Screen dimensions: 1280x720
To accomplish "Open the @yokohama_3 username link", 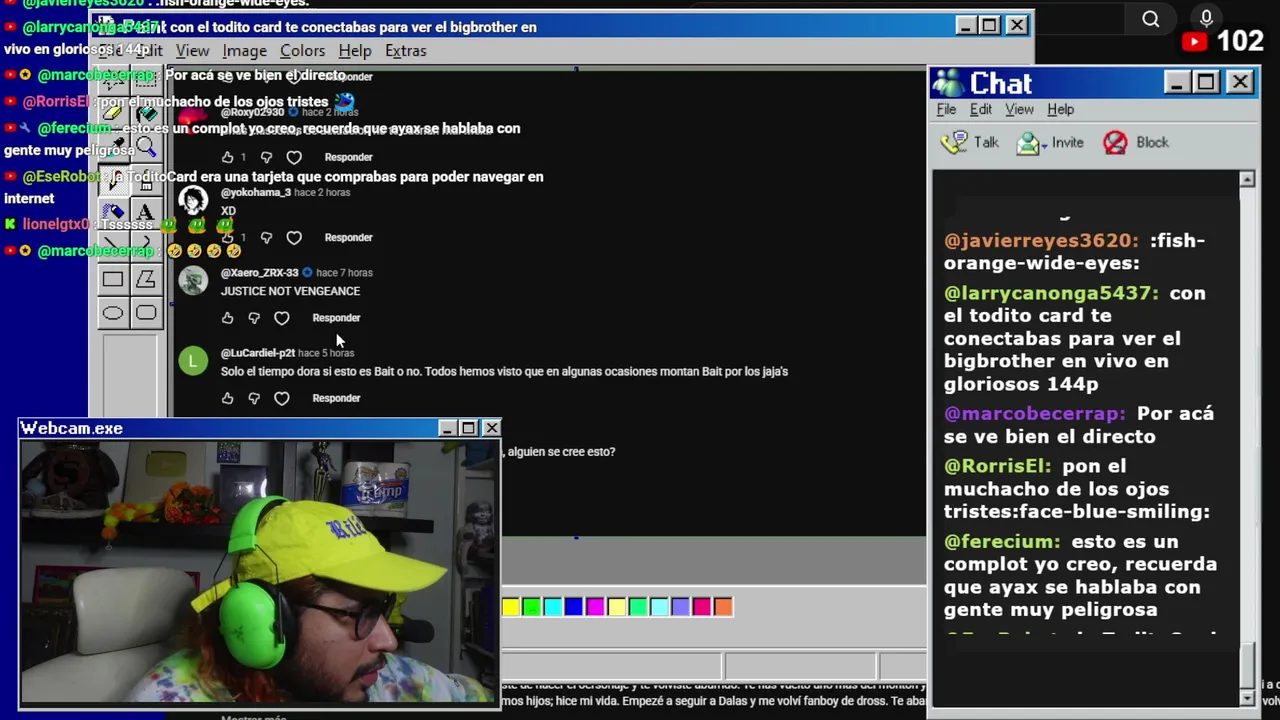I will click(256, 192).
